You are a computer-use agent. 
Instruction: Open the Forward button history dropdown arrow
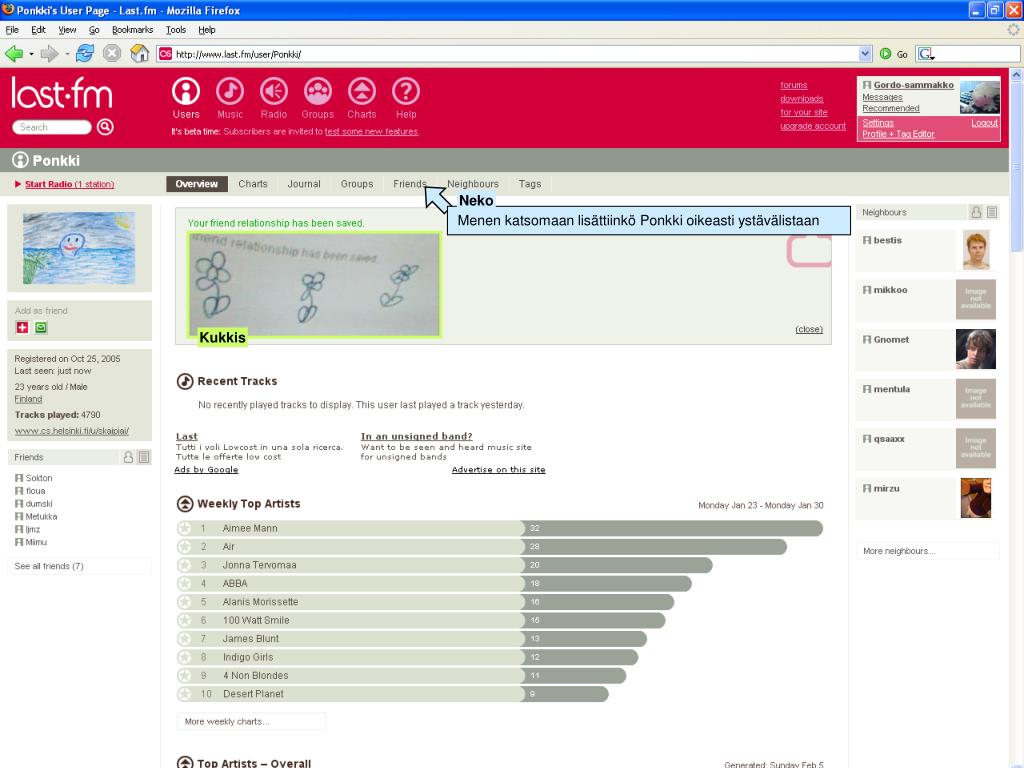(x=67, y=54)
